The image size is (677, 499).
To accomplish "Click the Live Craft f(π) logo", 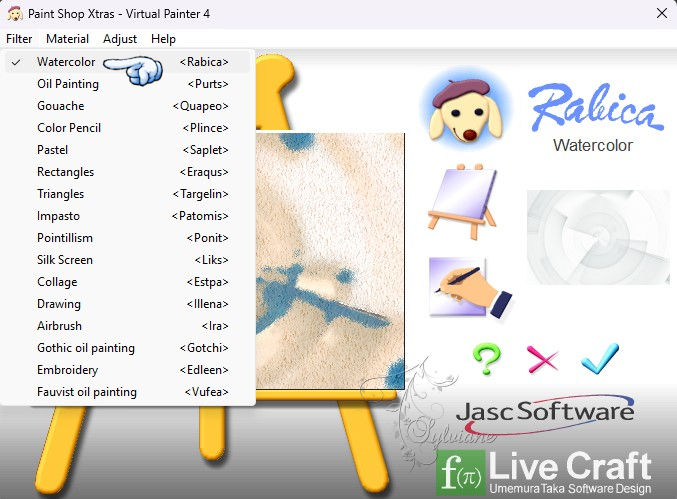I will point(544,473).
